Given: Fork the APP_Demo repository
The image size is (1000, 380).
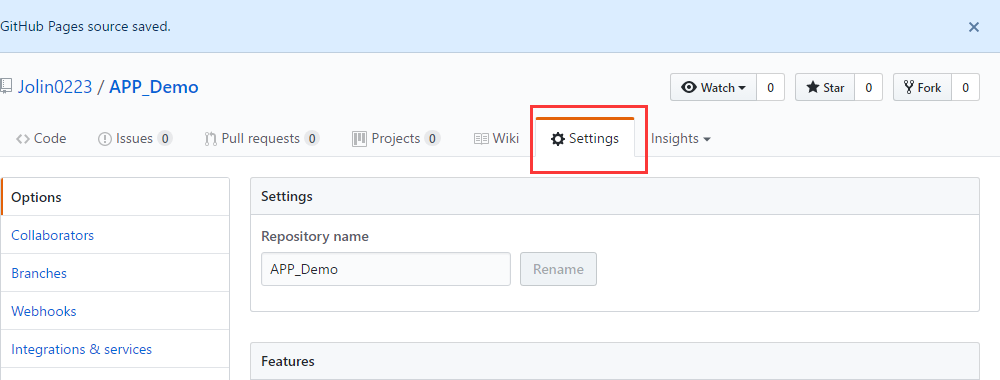Looking at the screenshot, I should point(922,87).
